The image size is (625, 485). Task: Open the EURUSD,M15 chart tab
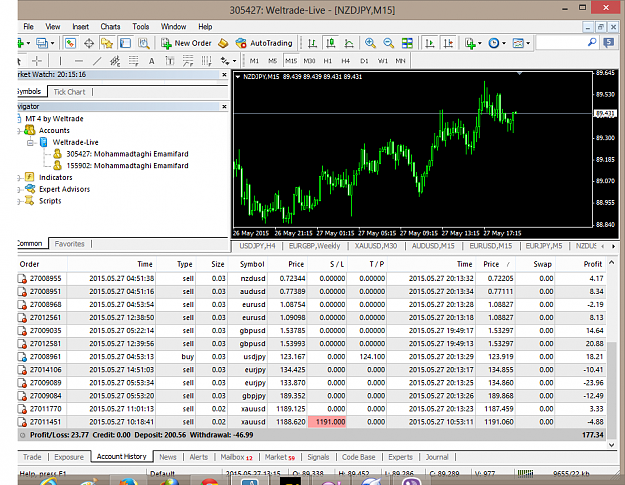click(x=491, y=246)
